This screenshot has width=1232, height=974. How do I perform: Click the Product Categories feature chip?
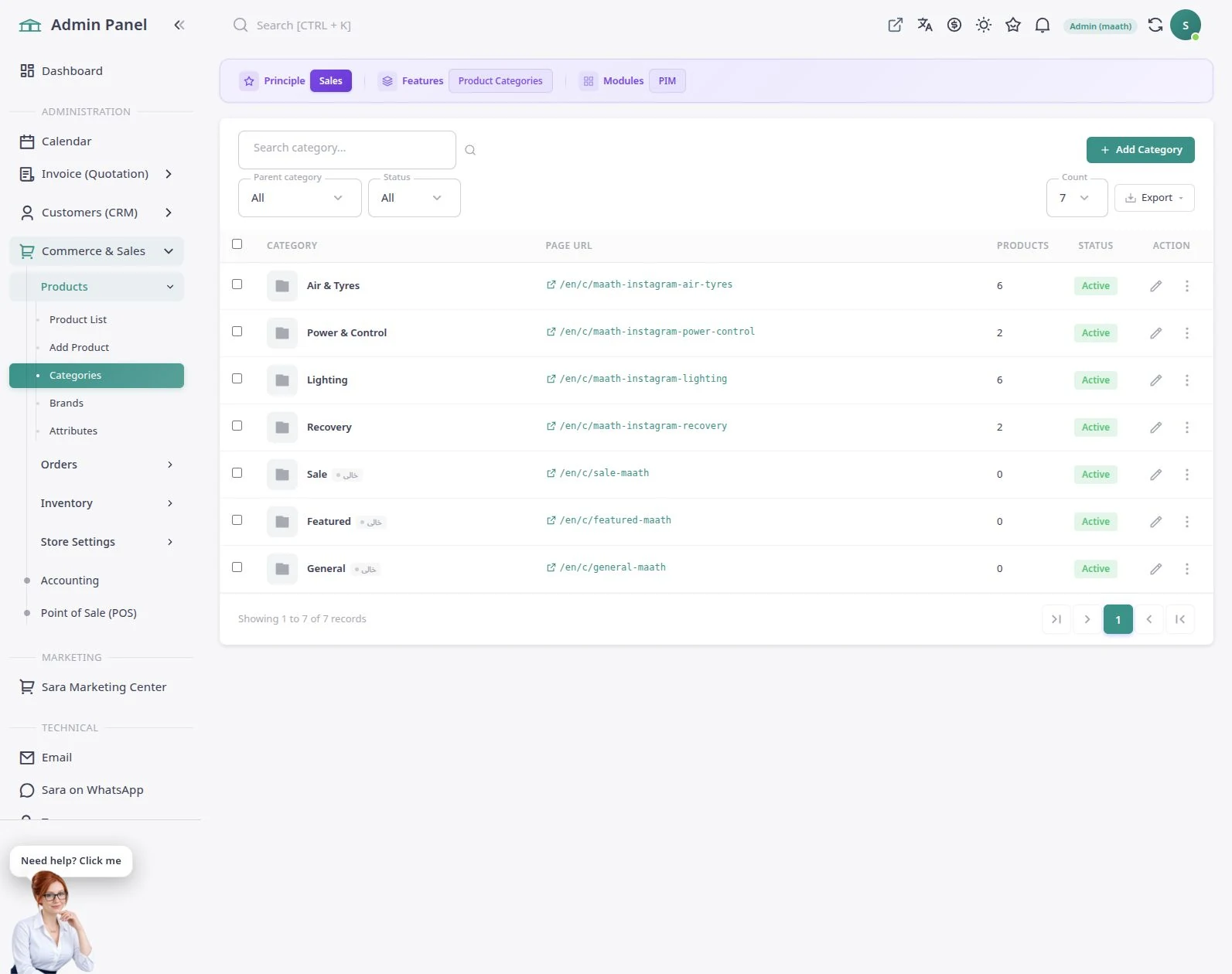(500, 81)
